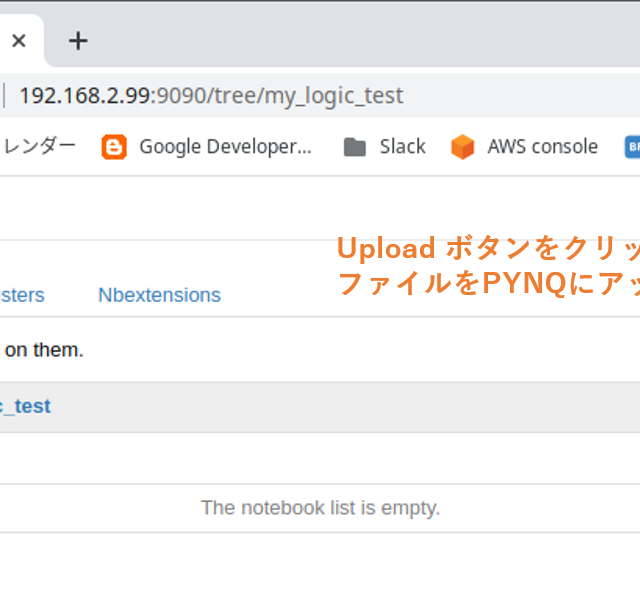Open the calendar bookmark ending in レンダー

[40, 147]
